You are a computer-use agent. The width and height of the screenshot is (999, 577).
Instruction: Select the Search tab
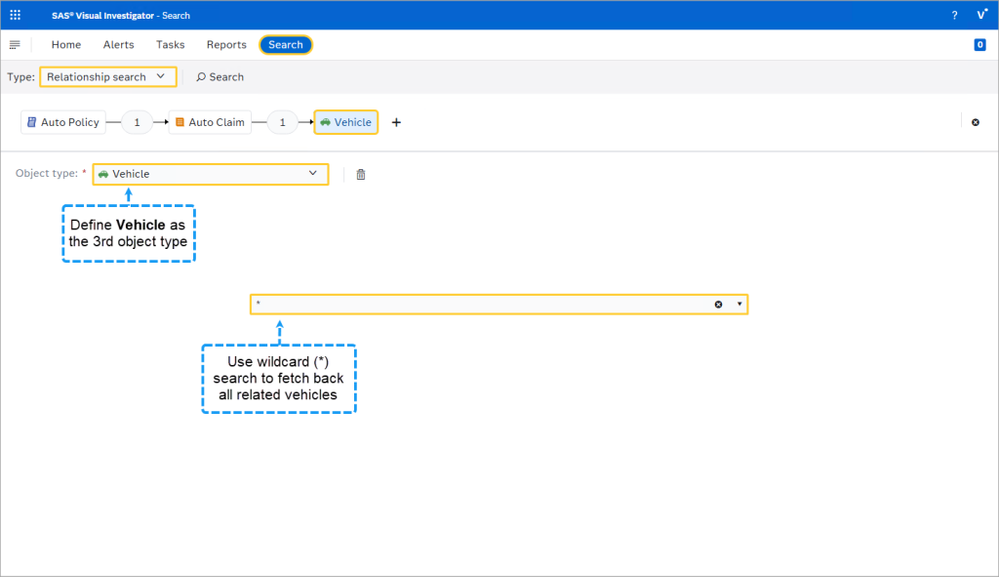pos(285,45)
